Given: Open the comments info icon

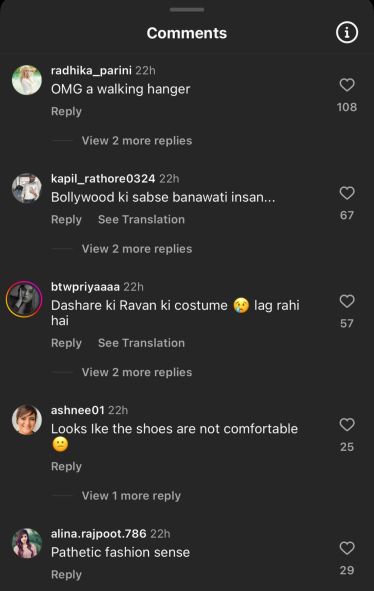Looking at the screenshot, I should point(346,32).
